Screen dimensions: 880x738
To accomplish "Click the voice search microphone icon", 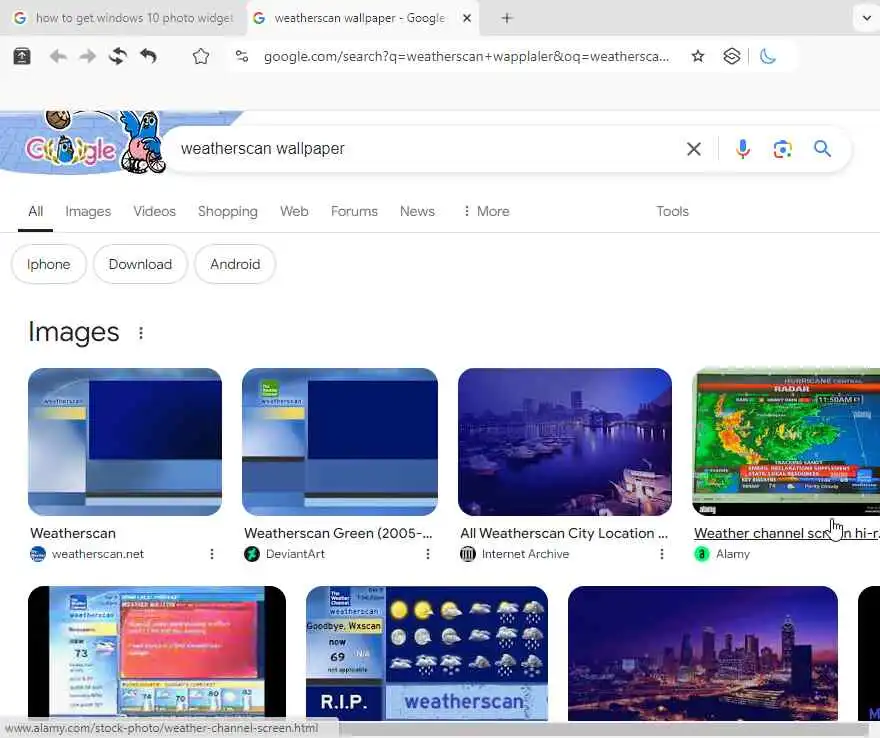I will (742, 149).
